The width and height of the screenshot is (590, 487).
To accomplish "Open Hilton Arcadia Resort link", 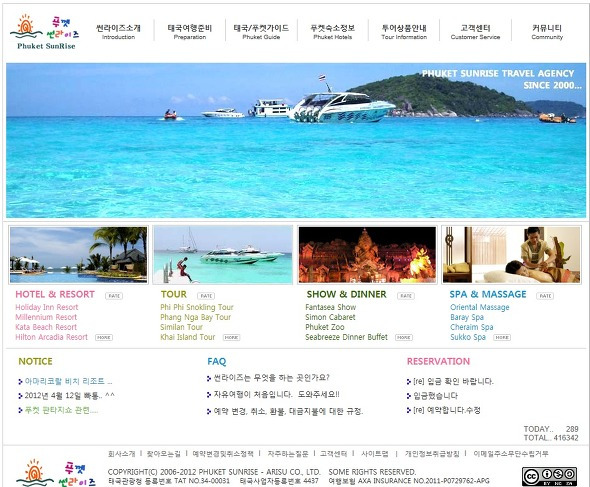I will tap(51, 337).
